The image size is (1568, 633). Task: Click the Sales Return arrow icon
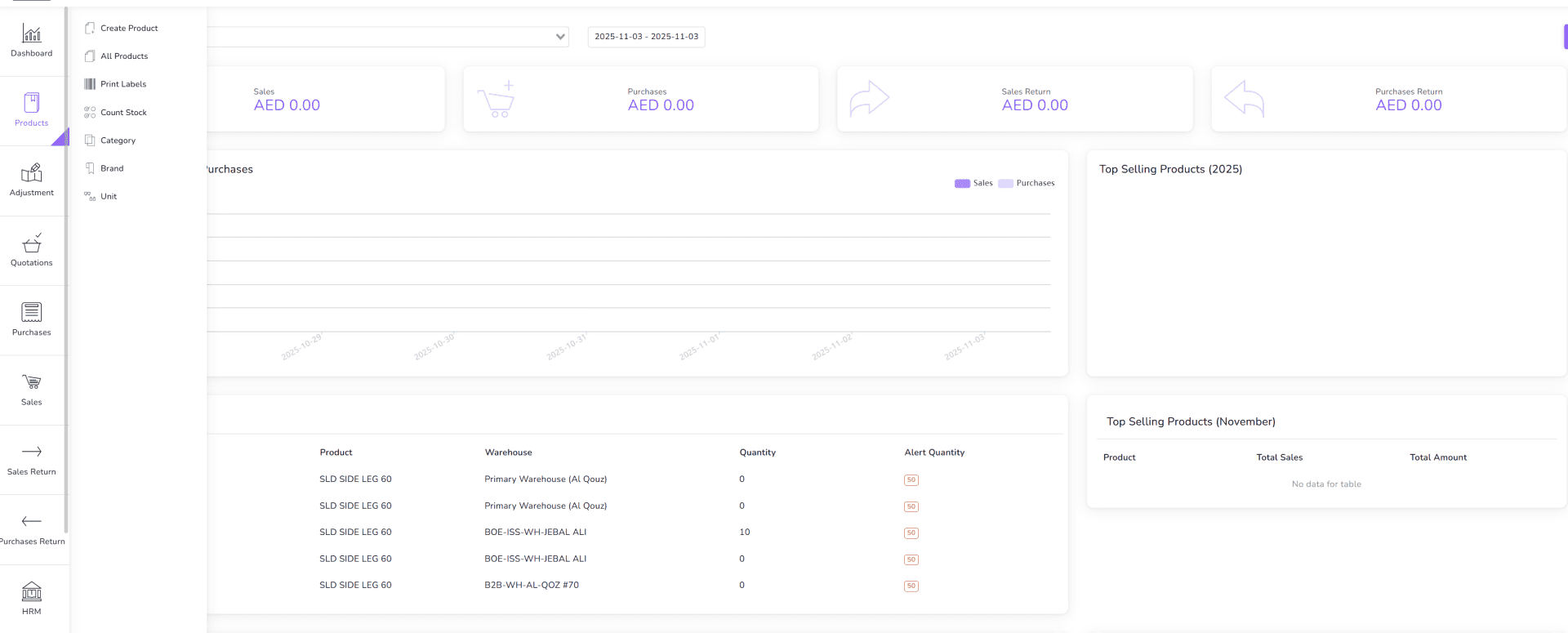[x=32, y=452]
